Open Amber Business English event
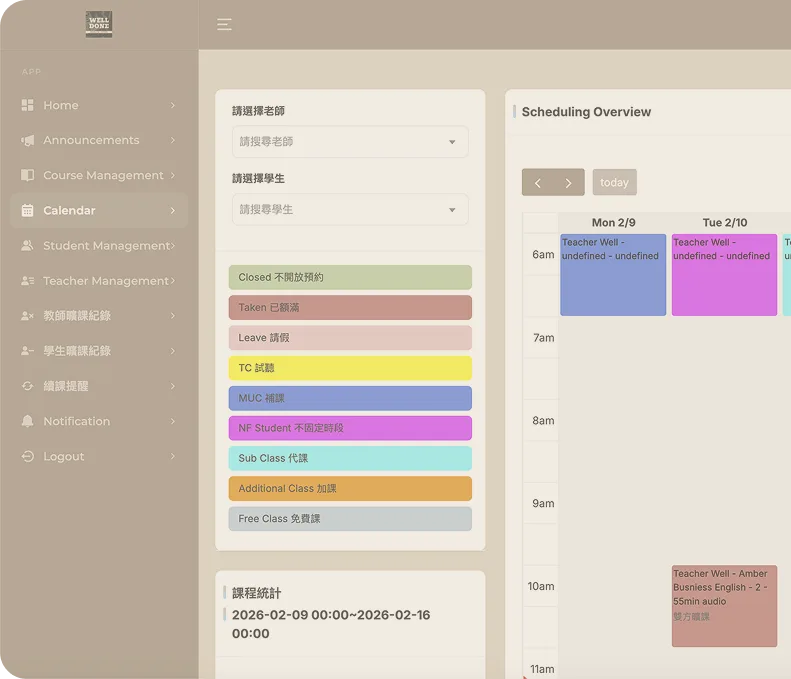Screen dimensions: 791x679 (x=724, y=606)
